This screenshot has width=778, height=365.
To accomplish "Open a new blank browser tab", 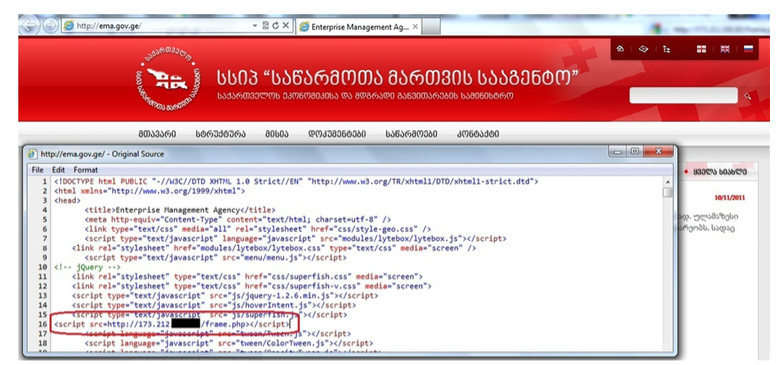I will tap(431, 27).
